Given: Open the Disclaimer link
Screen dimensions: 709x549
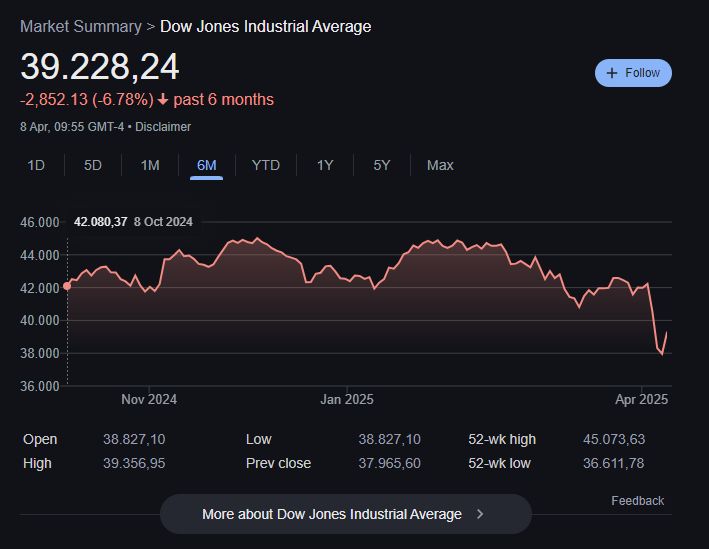Looking at the screenshot, I should click(163, 127).
